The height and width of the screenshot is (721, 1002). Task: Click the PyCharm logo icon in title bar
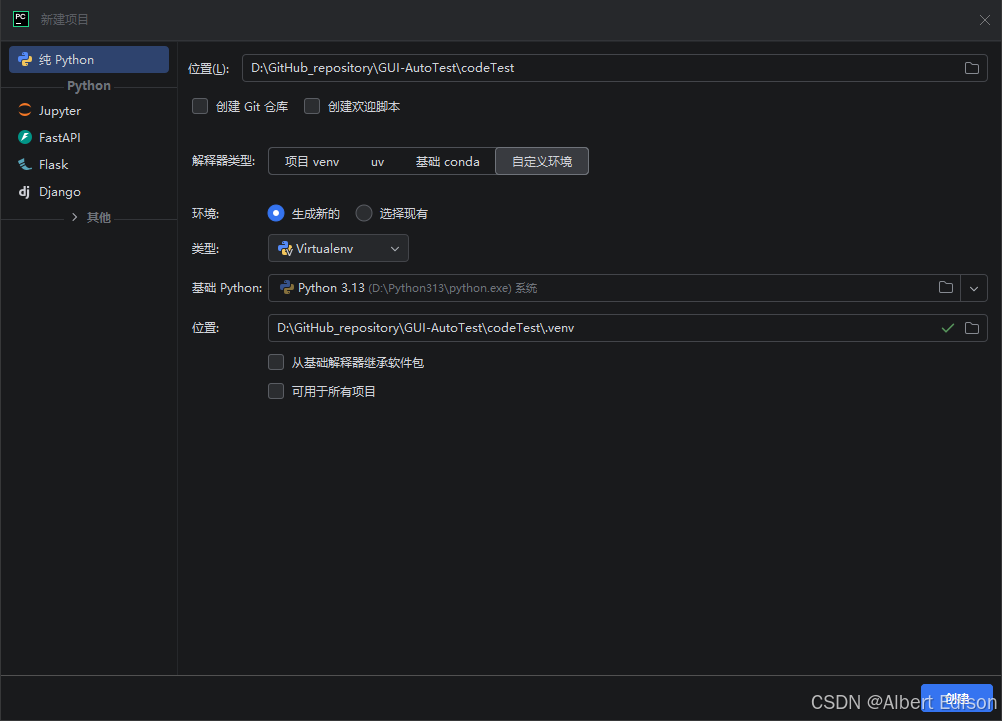(21, 19)
